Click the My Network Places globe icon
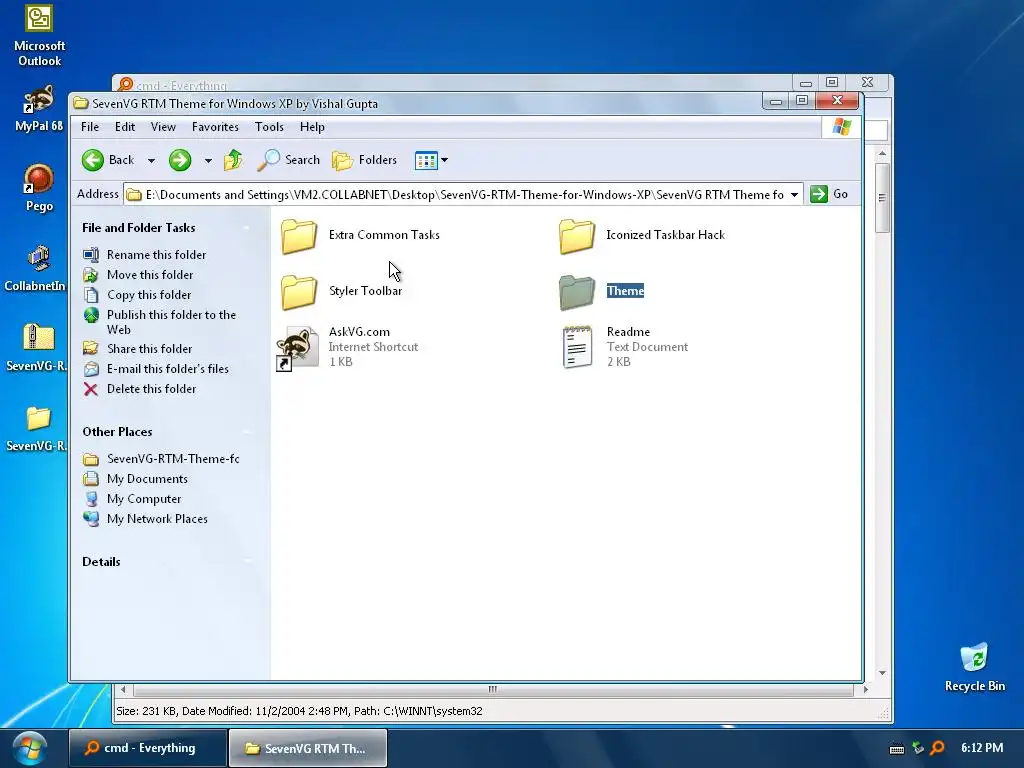The height and width of the screenshot is (768, 1024). [x=91, y=519]
